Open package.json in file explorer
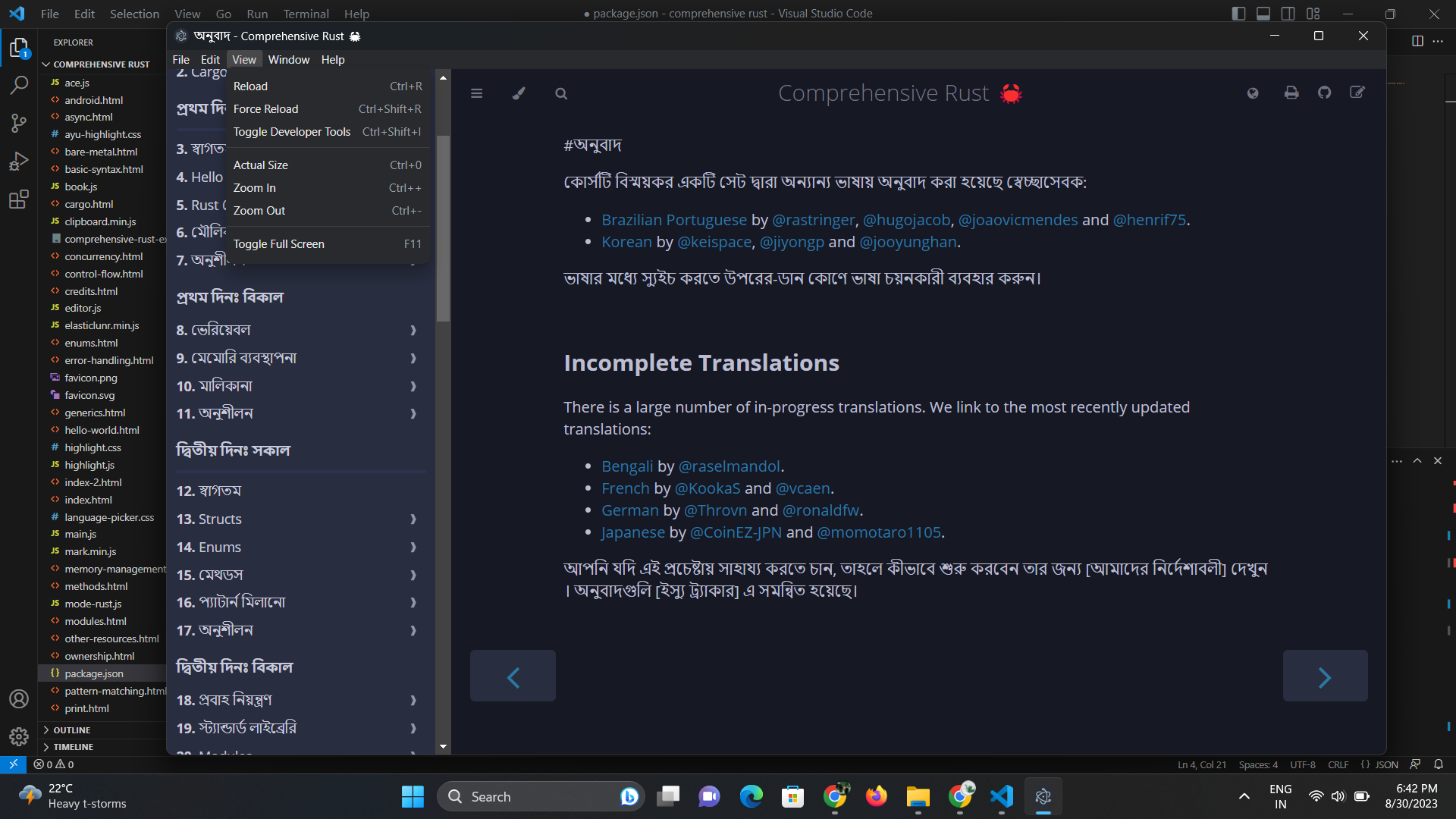1456x819 pixels. click(94, 673)
